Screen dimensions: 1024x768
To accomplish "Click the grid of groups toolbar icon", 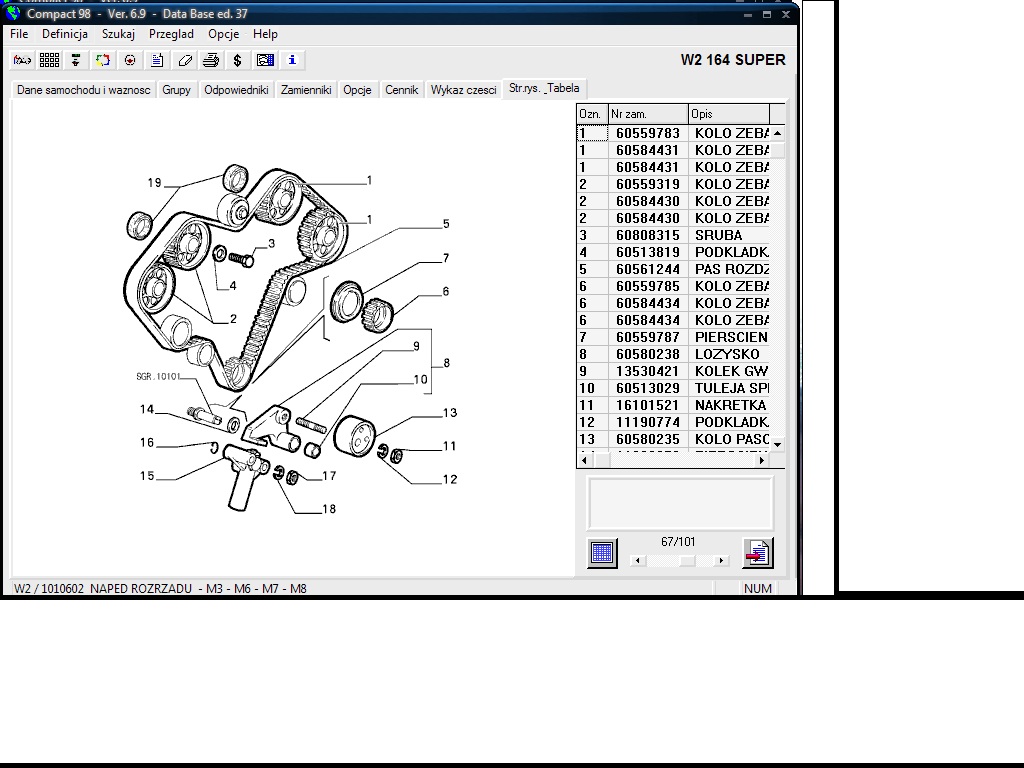I will click(x=49, y=60).
